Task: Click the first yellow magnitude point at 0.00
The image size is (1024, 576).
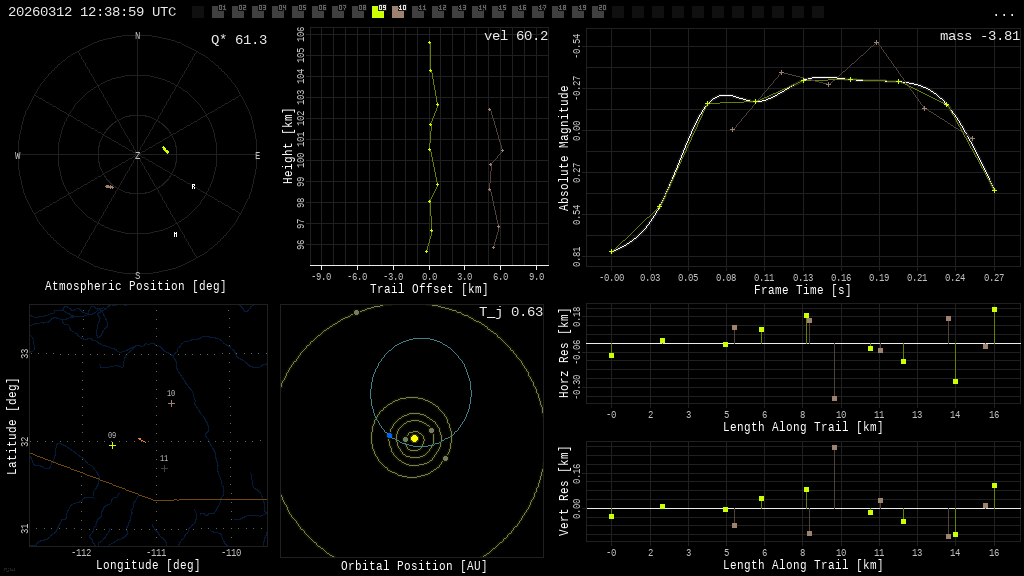Action: tap(611, 251)
